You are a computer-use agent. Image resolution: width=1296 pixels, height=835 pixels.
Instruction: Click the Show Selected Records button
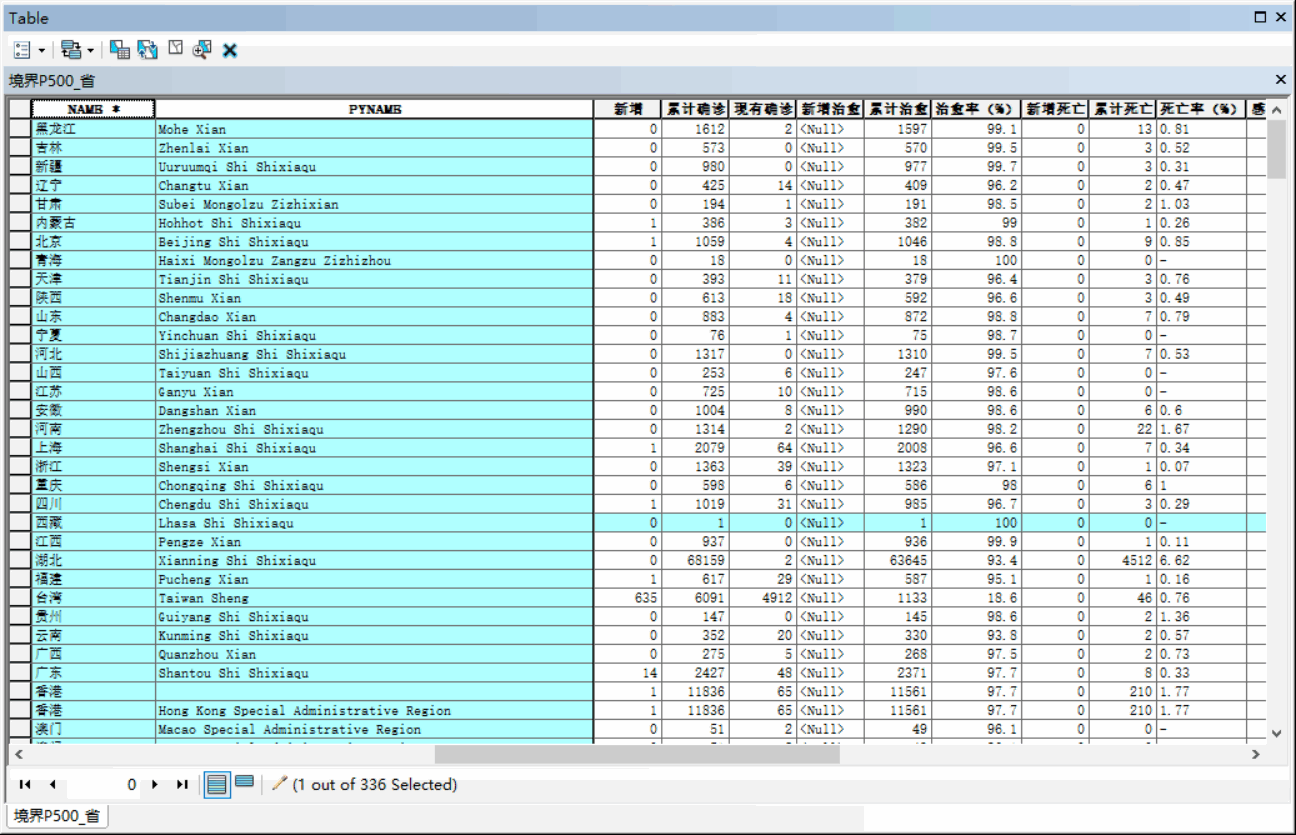[x=244, y=782]
